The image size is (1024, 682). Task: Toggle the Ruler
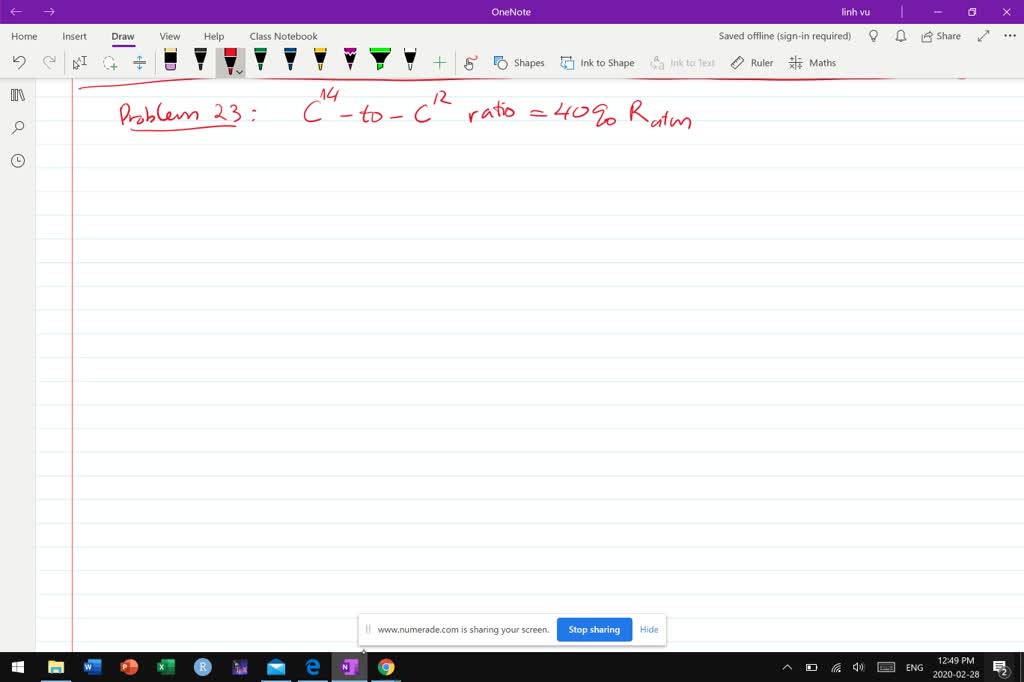click(752, 63)
